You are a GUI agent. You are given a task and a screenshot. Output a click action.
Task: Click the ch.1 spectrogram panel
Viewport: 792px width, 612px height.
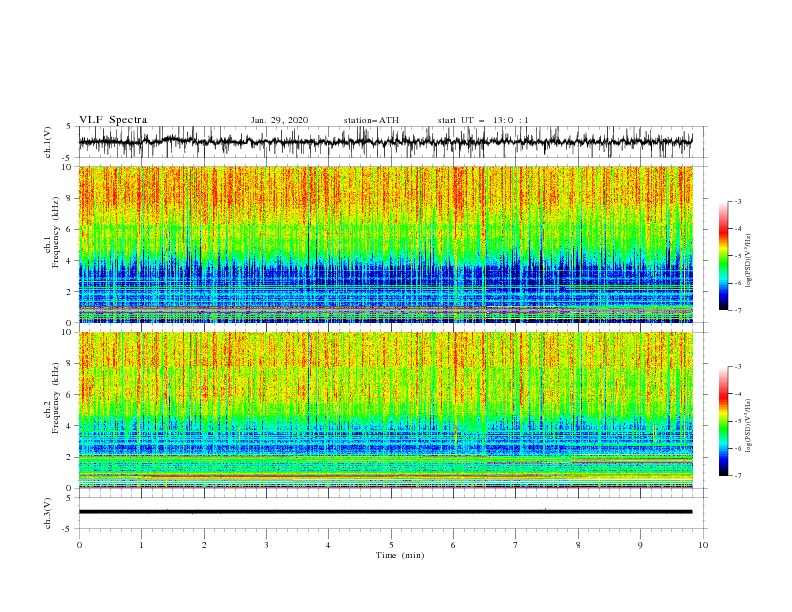tap(385, 244)
